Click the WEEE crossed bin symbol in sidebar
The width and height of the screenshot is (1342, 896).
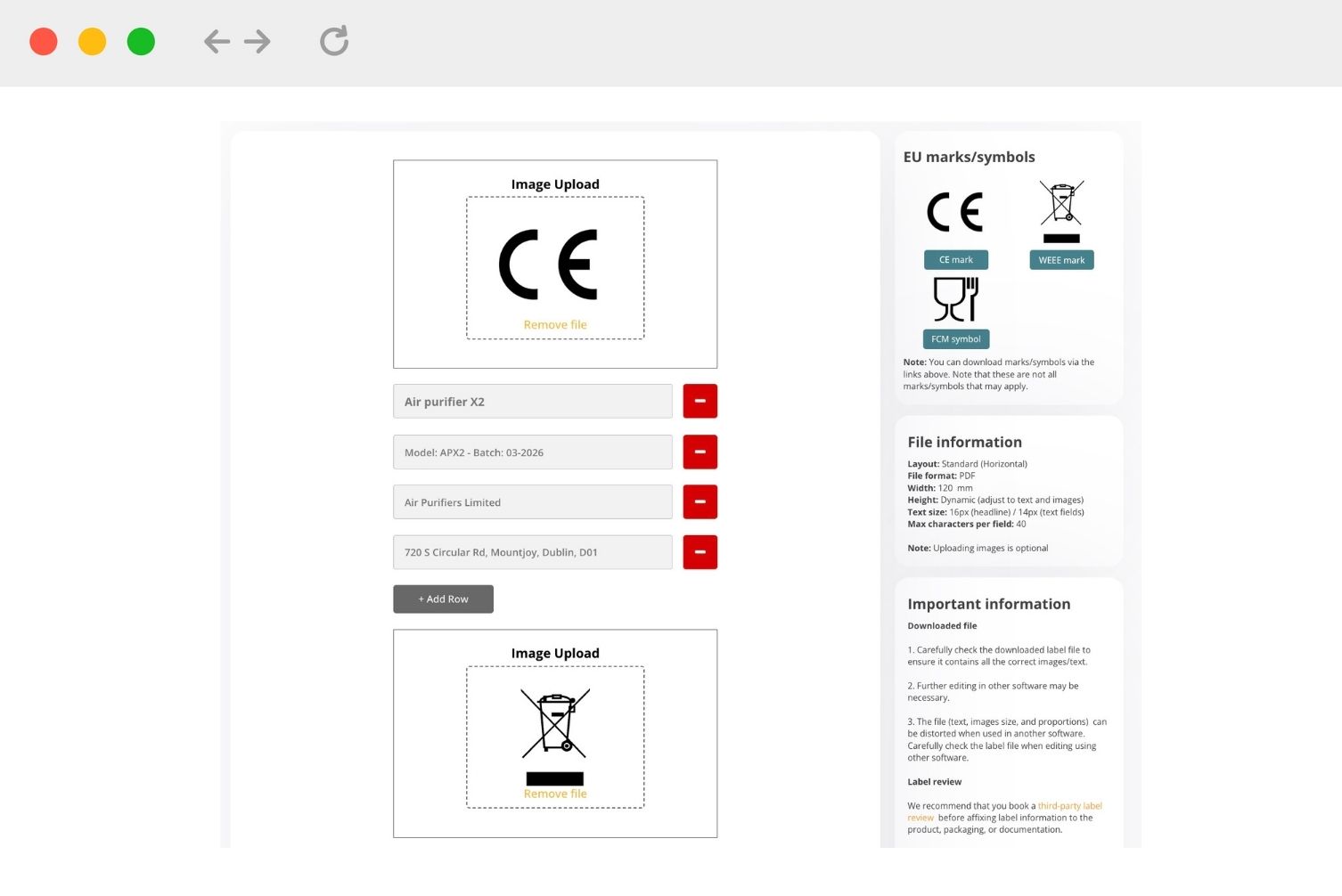coord(1061,211)
